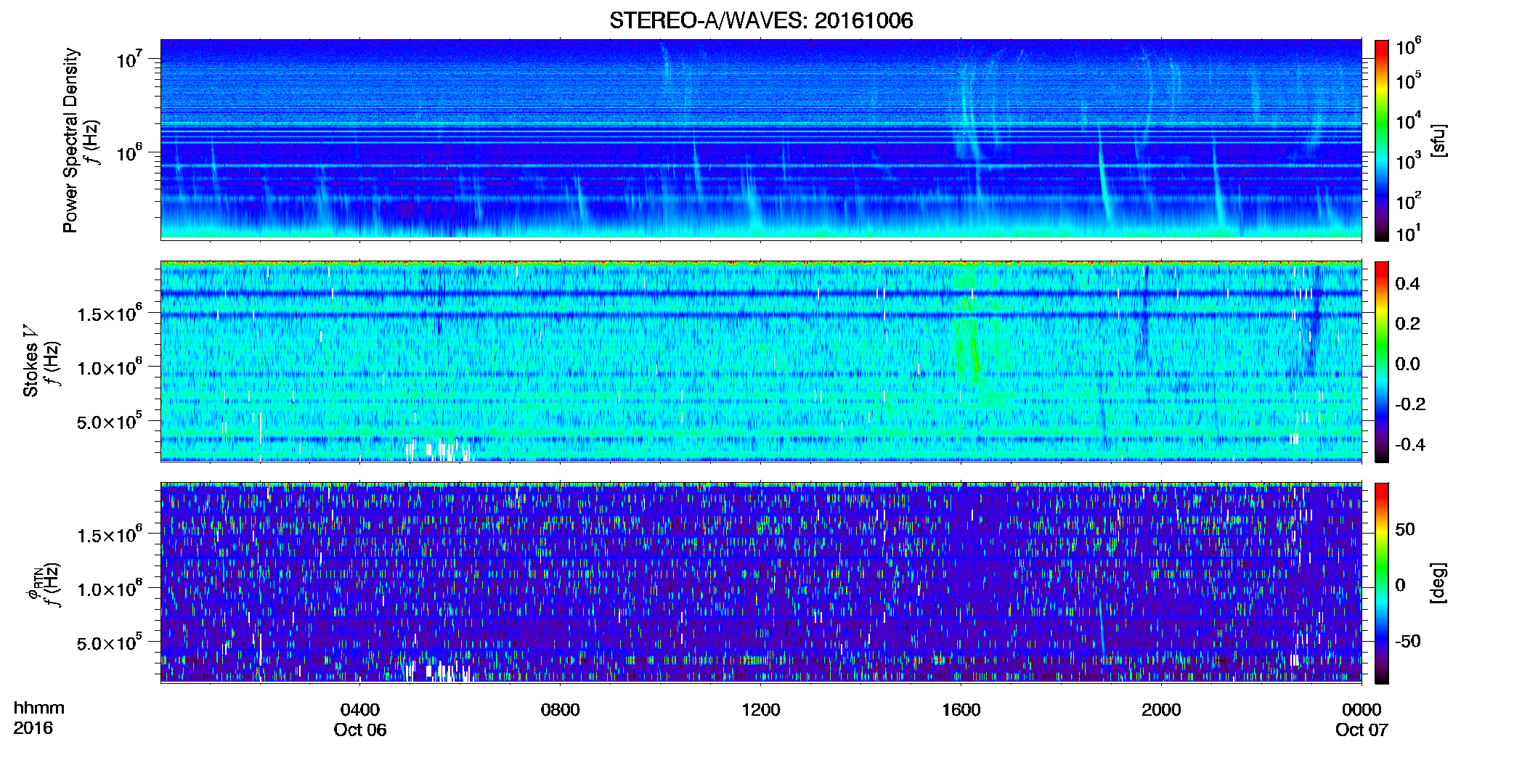The image size is (1522, 784).
Task: Click the 0.0 value on the Stokes V color bar
Action: tap(1407, 364)
